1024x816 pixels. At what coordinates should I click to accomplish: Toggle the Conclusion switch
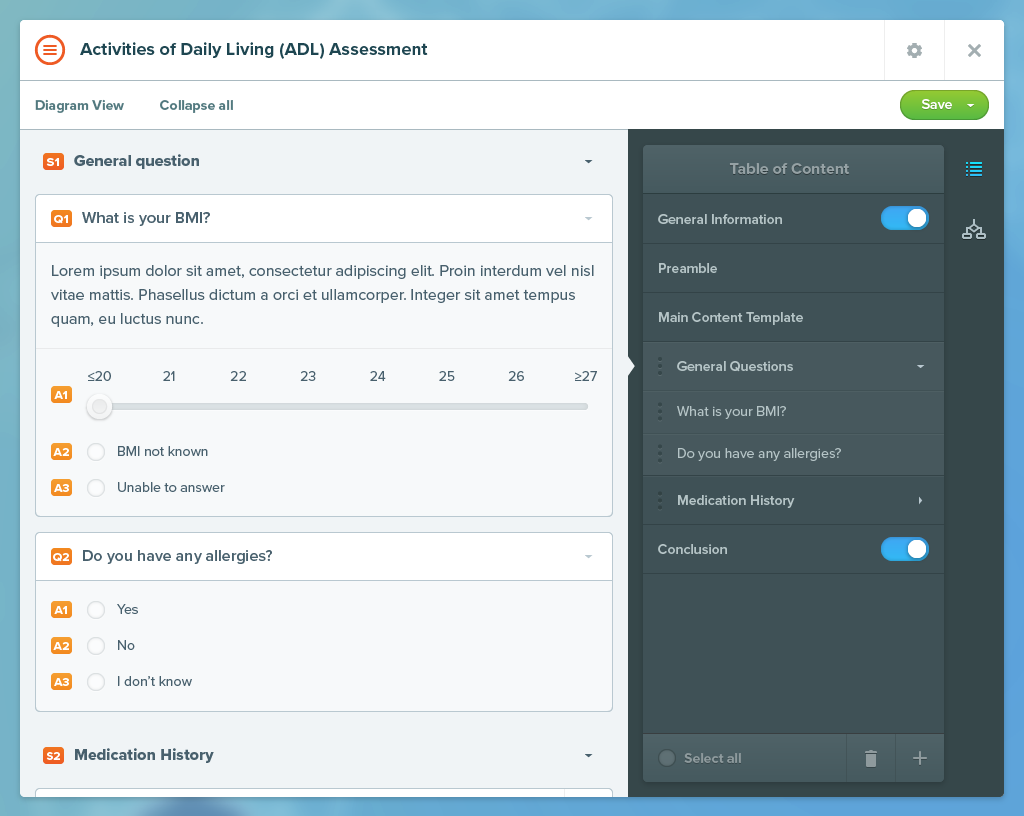(x=904, y=549)
